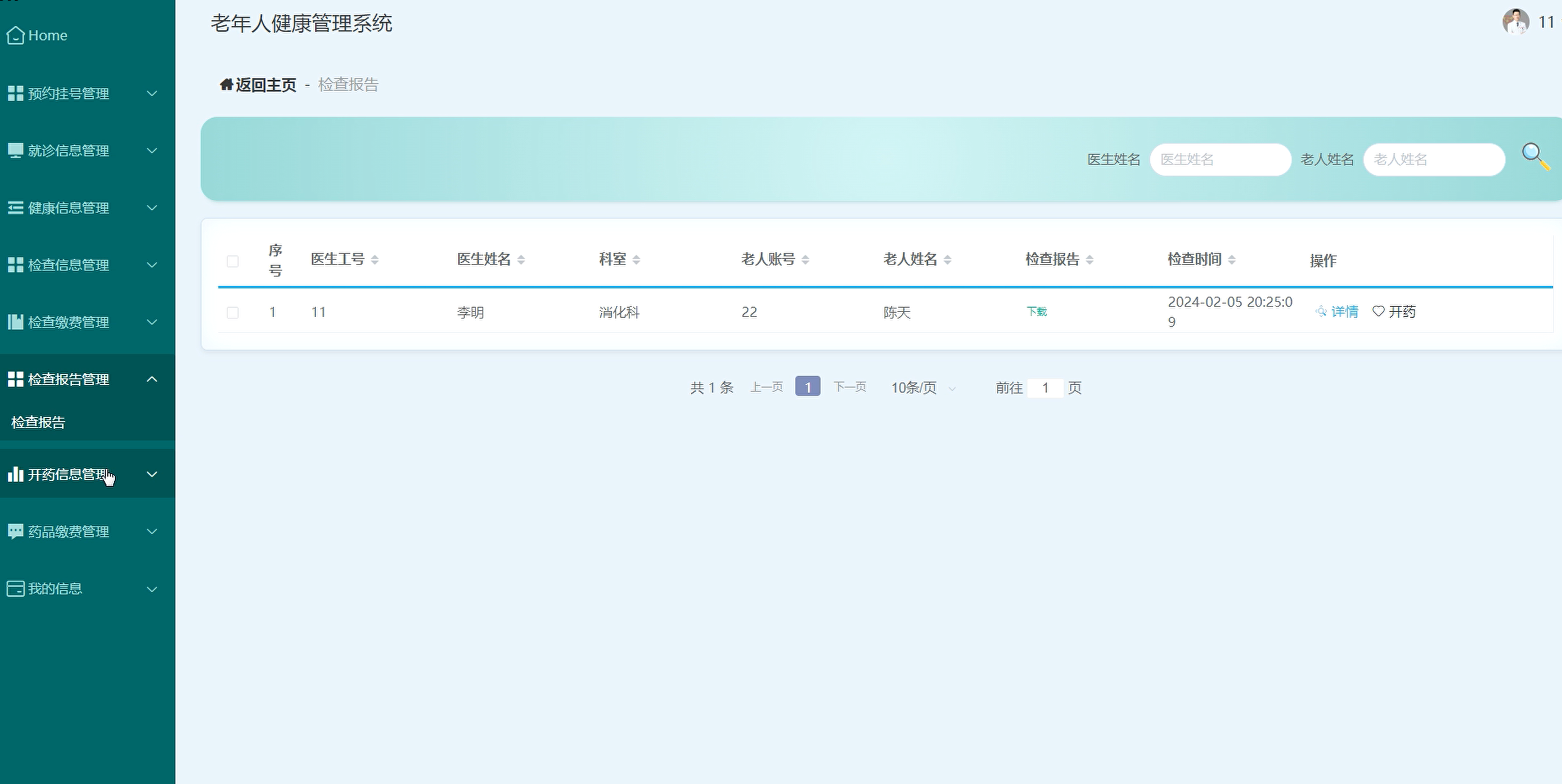Image resolution: width=1562 pixels, height=784 pixels.
Task: Click the detail icon beside 详情
Action: [x=1321, y=312]
